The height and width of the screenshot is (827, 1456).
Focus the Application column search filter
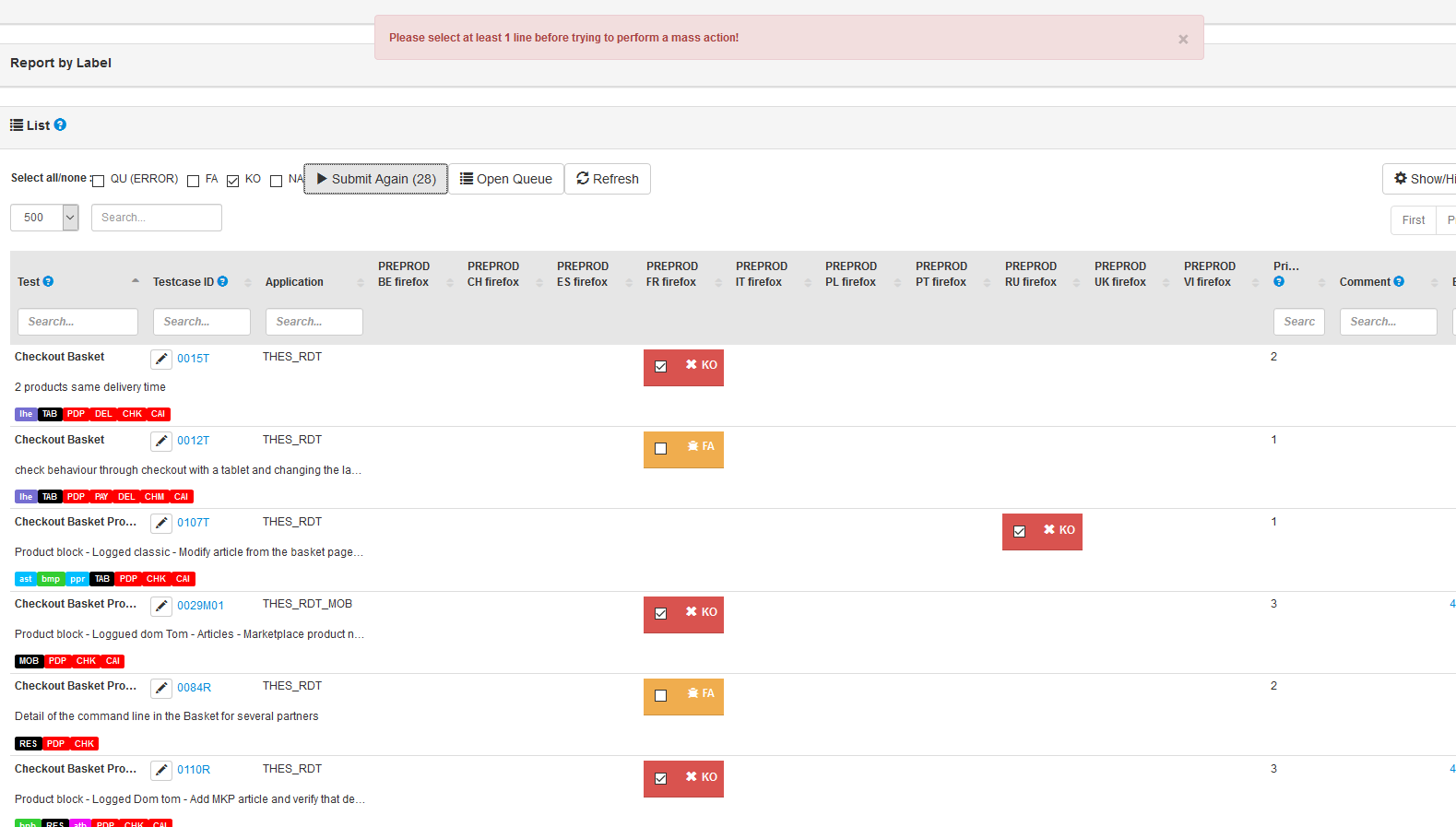coord(314,322)
